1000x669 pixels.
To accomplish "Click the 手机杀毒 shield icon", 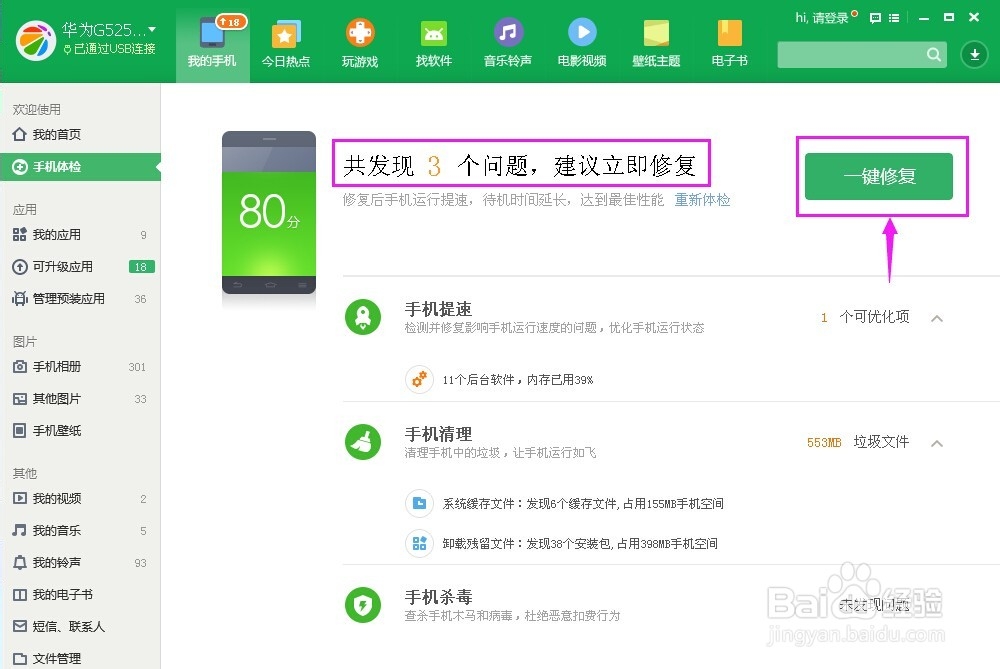I will point(363,604).
